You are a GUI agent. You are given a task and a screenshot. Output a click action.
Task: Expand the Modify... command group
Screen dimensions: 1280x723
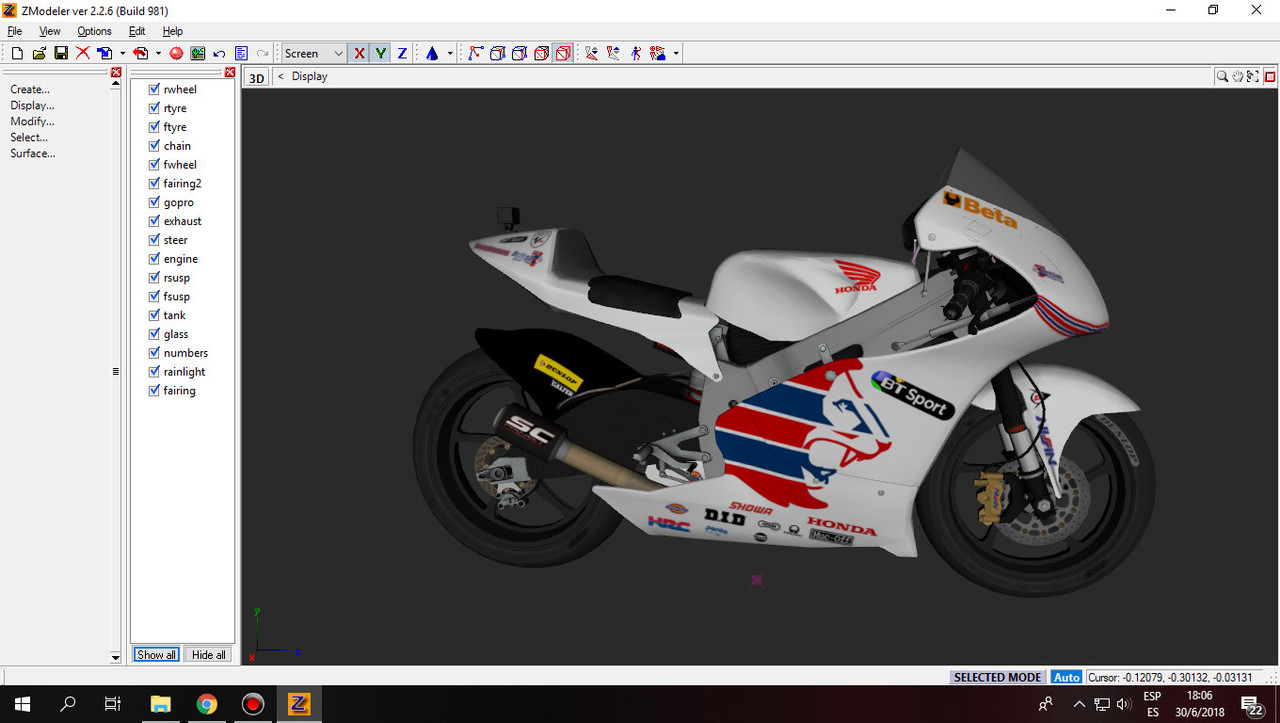pyautogui.click(x=32, y=121)
